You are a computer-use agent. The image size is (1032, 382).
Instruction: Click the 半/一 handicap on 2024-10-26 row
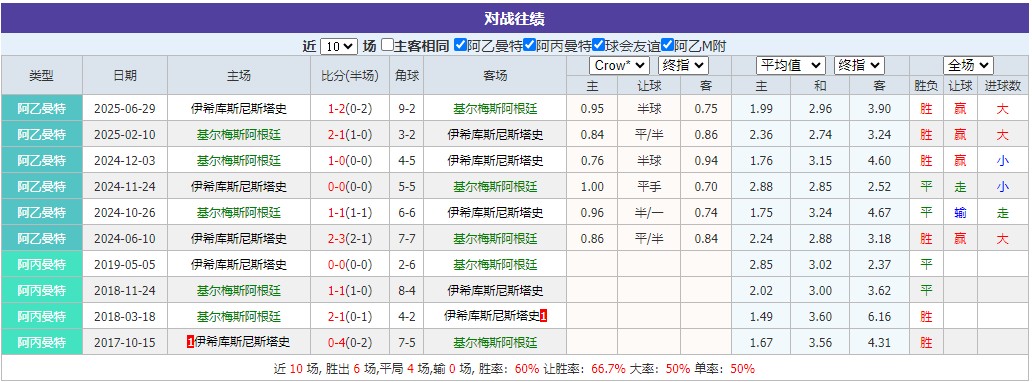648,213
